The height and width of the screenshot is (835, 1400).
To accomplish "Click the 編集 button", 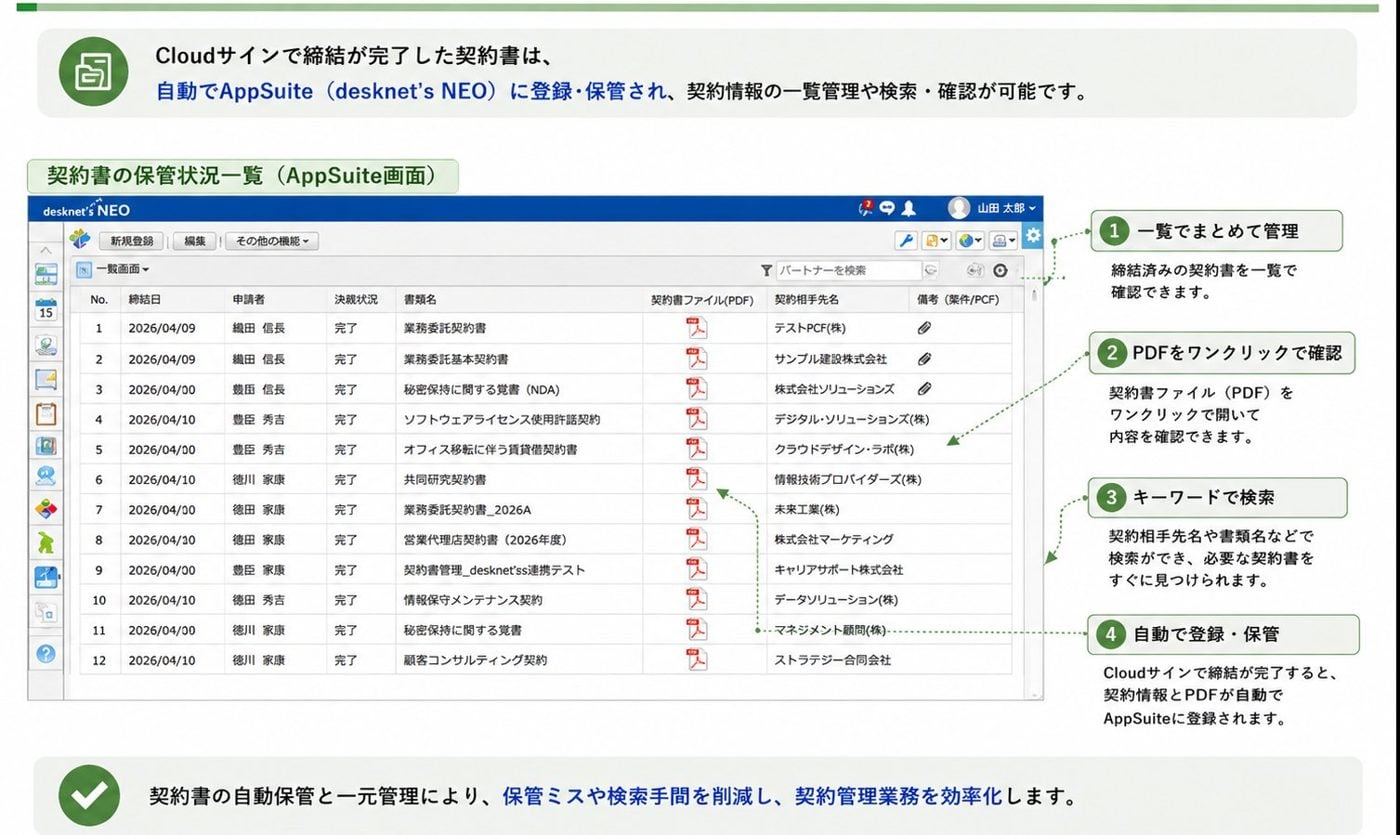I will (194, 241).
